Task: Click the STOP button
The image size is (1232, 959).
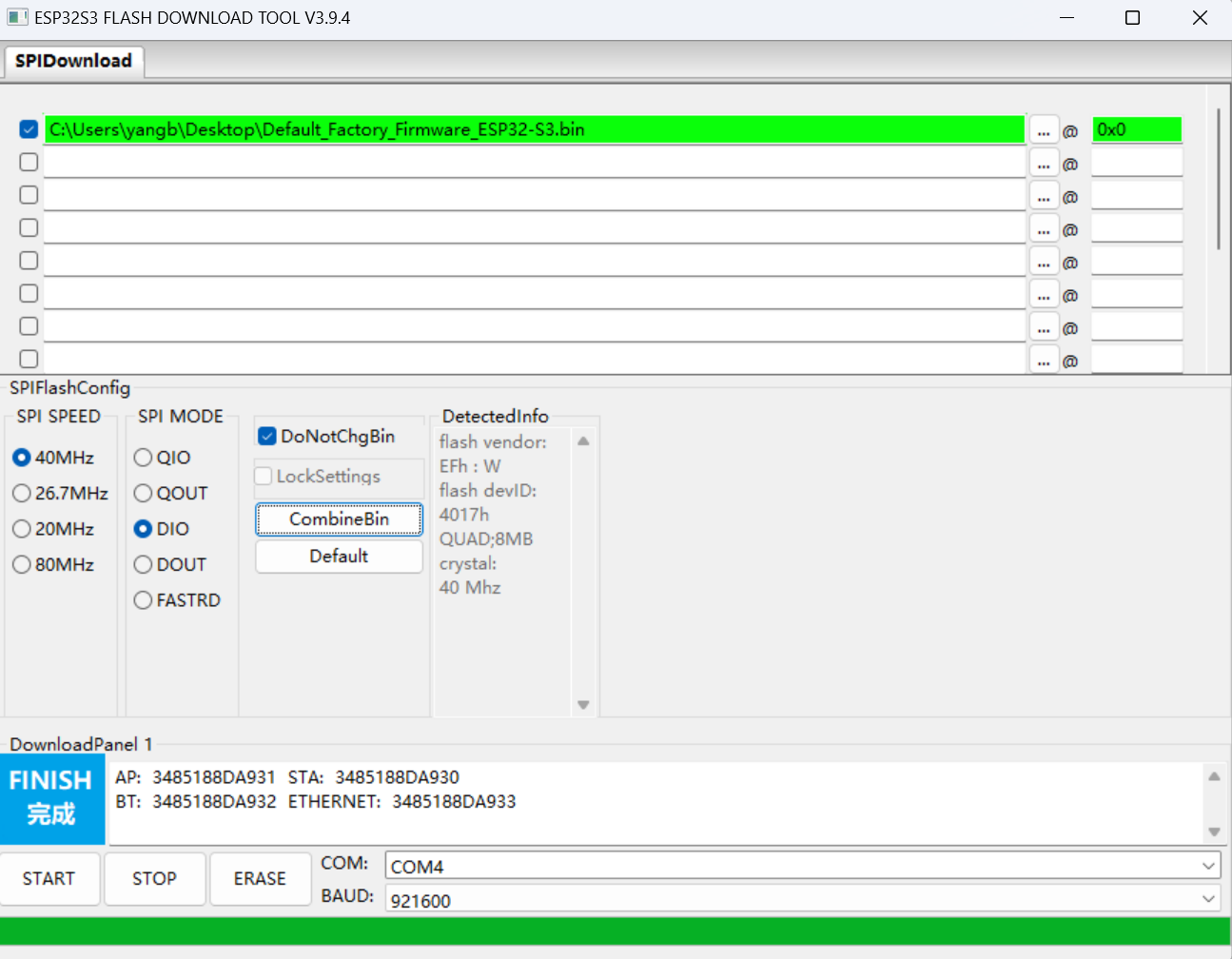Action: (154, 878)
